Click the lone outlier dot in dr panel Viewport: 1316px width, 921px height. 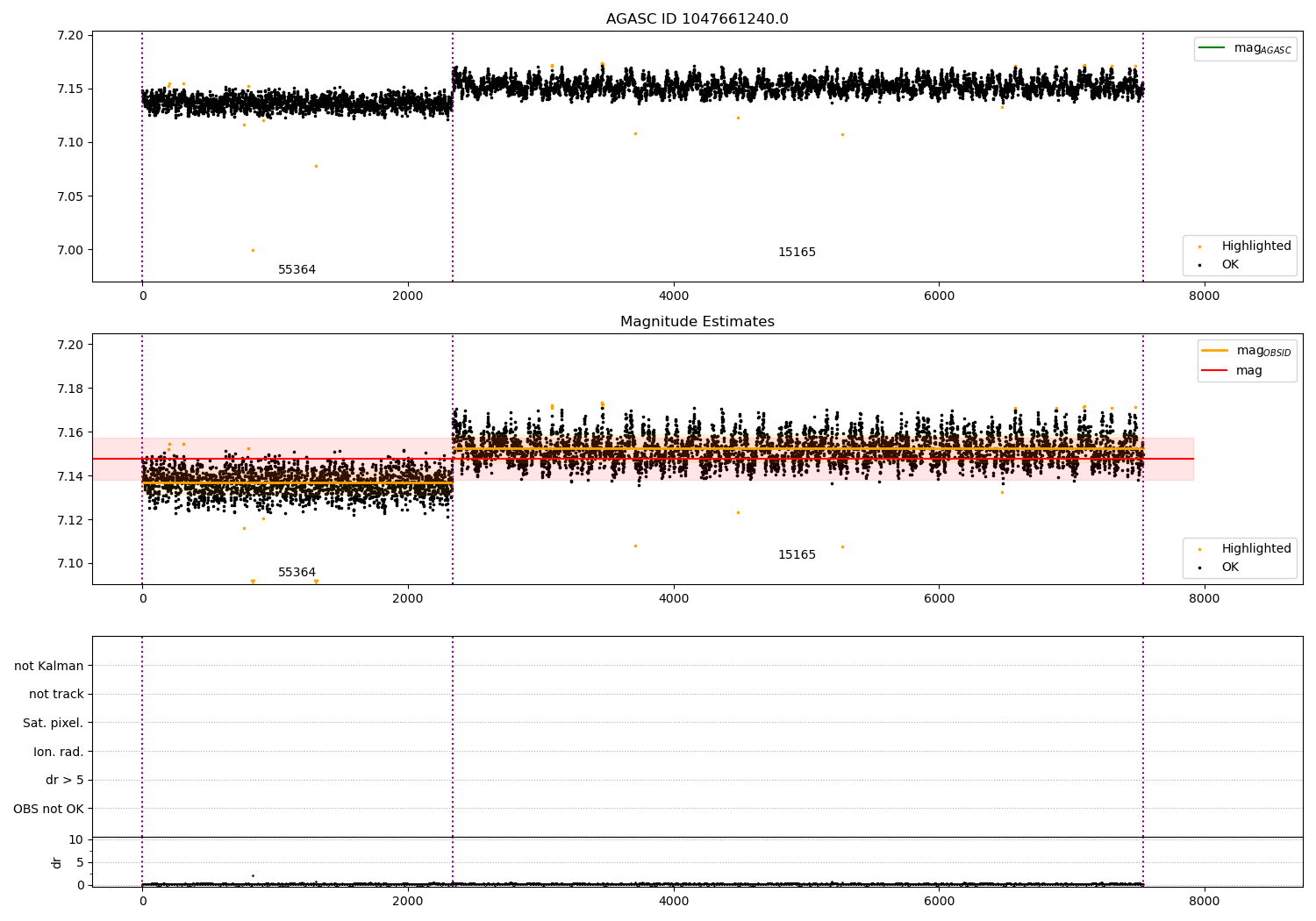click(253, 875)
